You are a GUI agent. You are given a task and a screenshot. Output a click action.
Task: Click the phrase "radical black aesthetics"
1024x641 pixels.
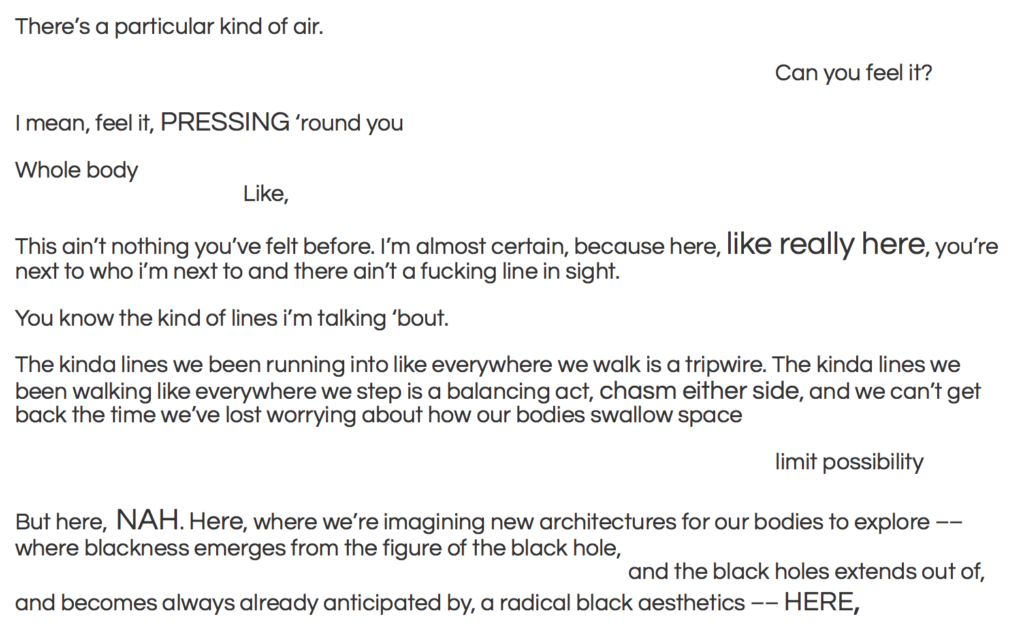pos(620,603)
